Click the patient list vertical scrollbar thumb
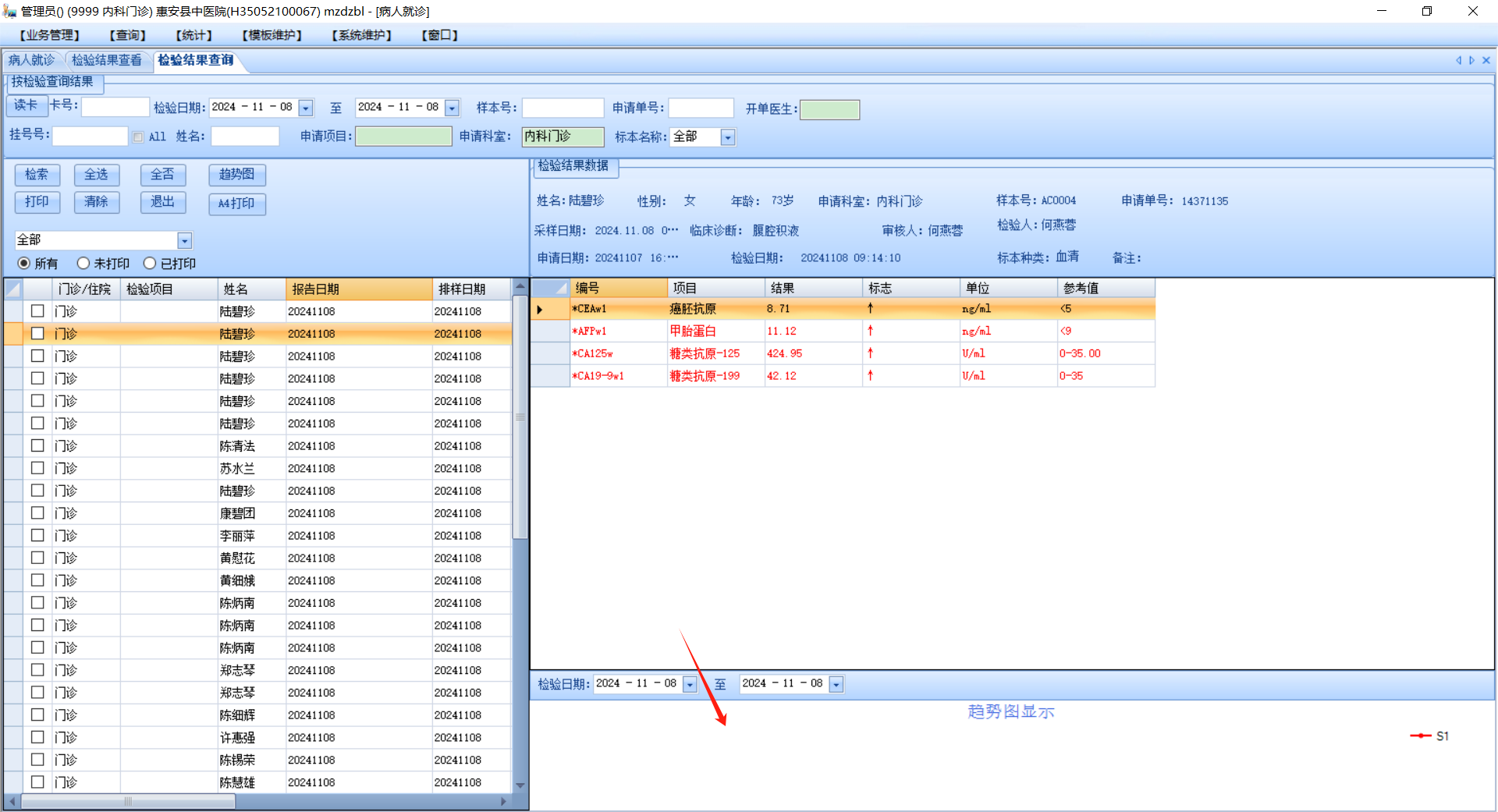The width and height of the screenshot is (1498, 812). coord(520,418)
